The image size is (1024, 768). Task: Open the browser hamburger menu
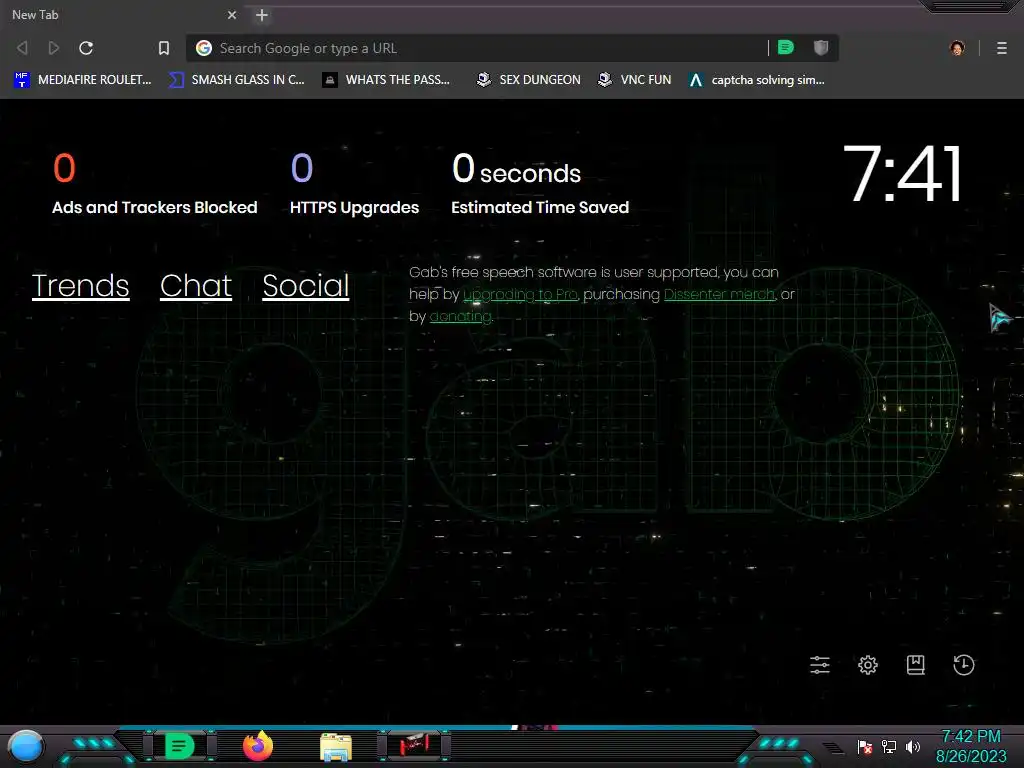click(1002, 48)
